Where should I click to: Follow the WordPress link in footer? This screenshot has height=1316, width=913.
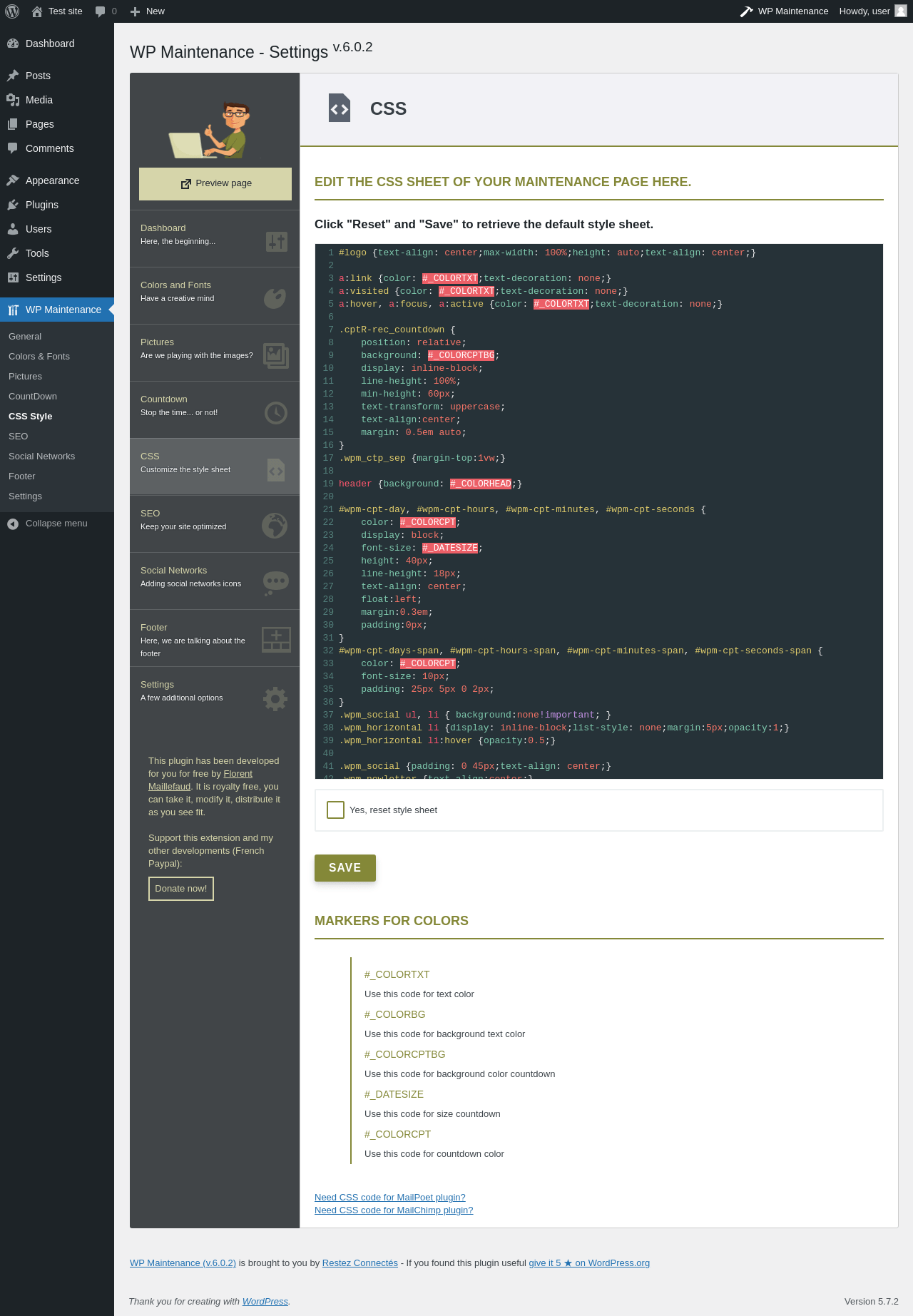(265, 1302)
